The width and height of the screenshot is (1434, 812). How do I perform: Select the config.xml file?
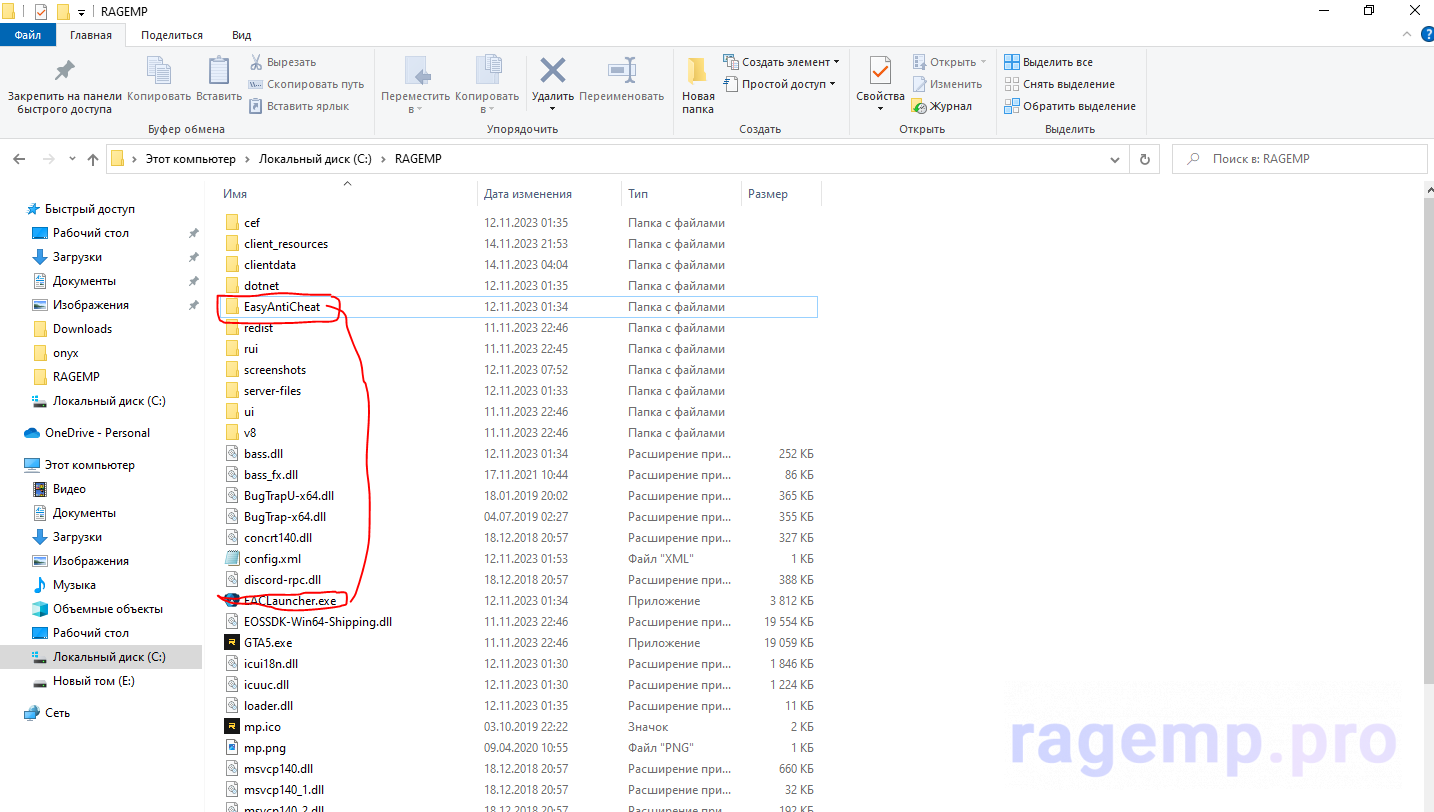point(272,559)
